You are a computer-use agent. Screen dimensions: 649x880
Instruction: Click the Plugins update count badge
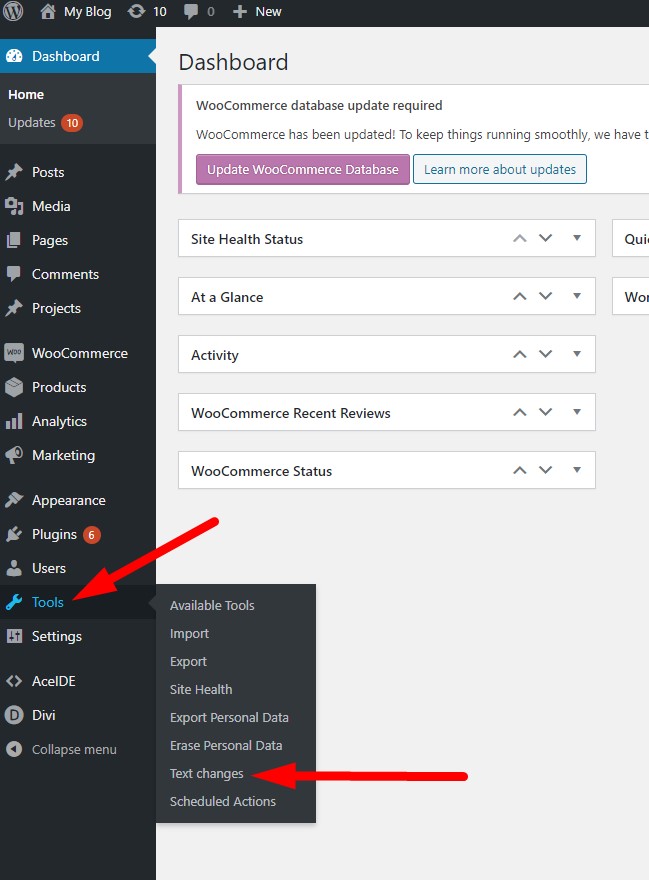pos(92,535)
